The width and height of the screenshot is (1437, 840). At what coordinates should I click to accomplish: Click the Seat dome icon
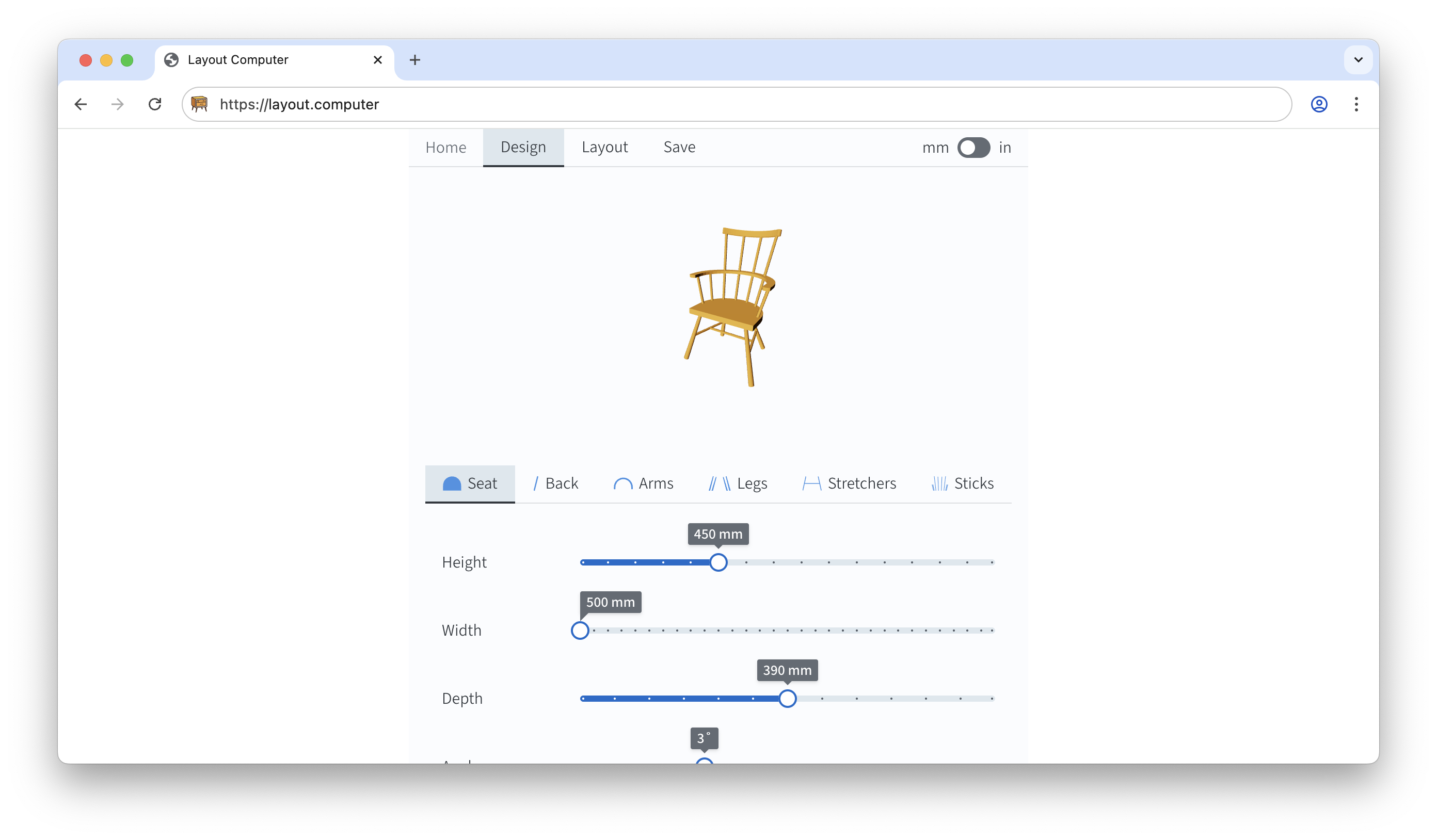(x=452, y=484)
